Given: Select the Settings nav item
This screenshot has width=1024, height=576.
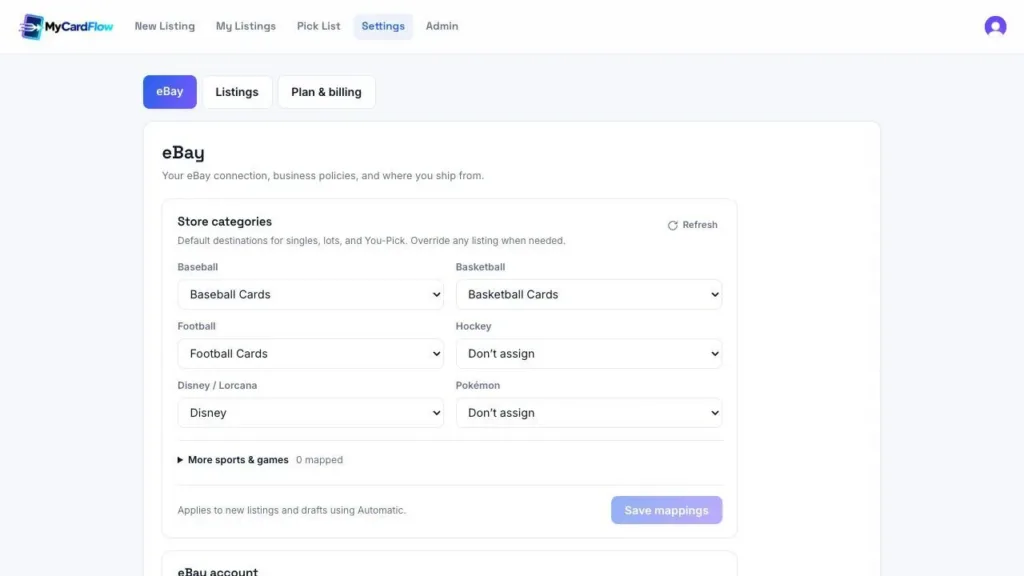Looking at the screenshot, I should [x=383, y=26].
